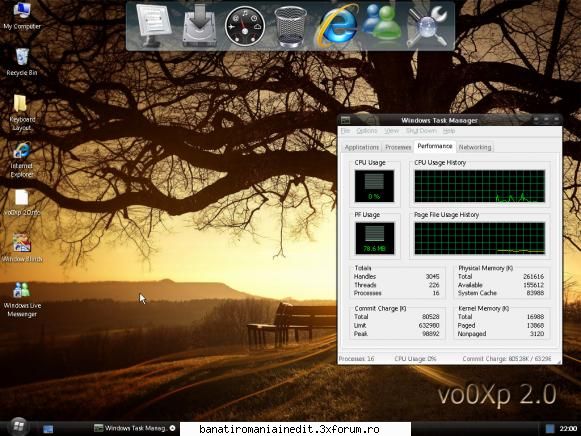This screenshot has width=581, height=436.
Task: Click status bar Processes: 16 entry
Action: tap(356, 359)
